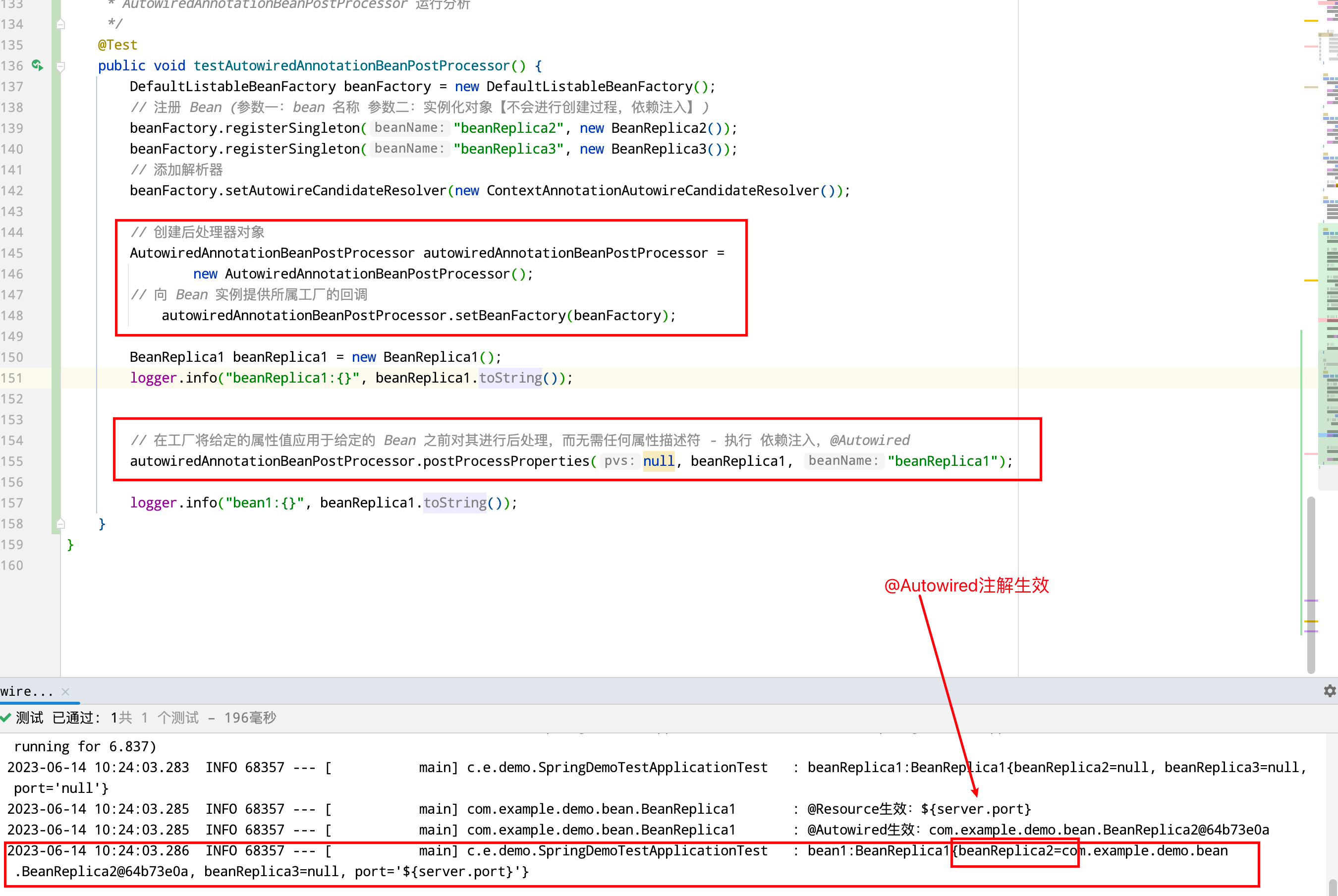The image size is (1338, 896).
Task: Click the console vertical scrollbar
Action: [1333, 887]
